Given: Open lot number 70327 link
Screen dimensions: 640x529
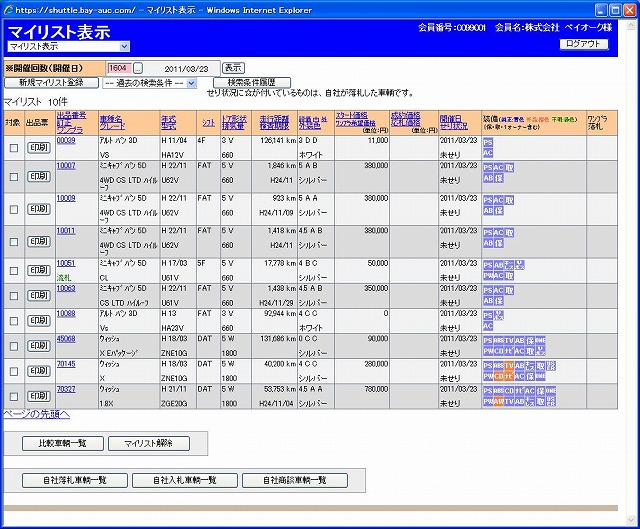Looking at the screenshot, I should pos(66,389).
